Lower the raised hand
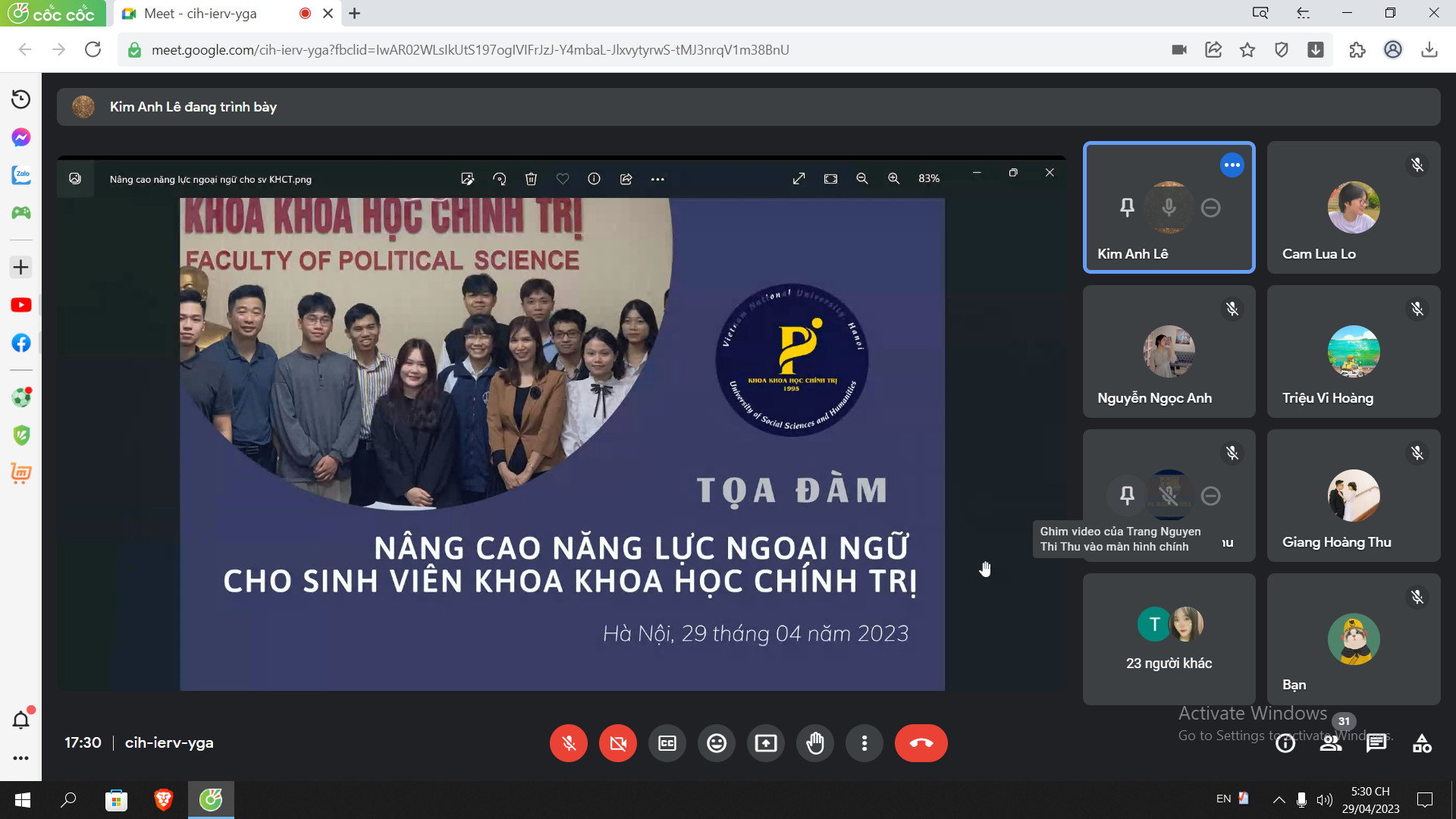Screen dimensions: 1456x819 pyautogui.click(x=815, y=743)
